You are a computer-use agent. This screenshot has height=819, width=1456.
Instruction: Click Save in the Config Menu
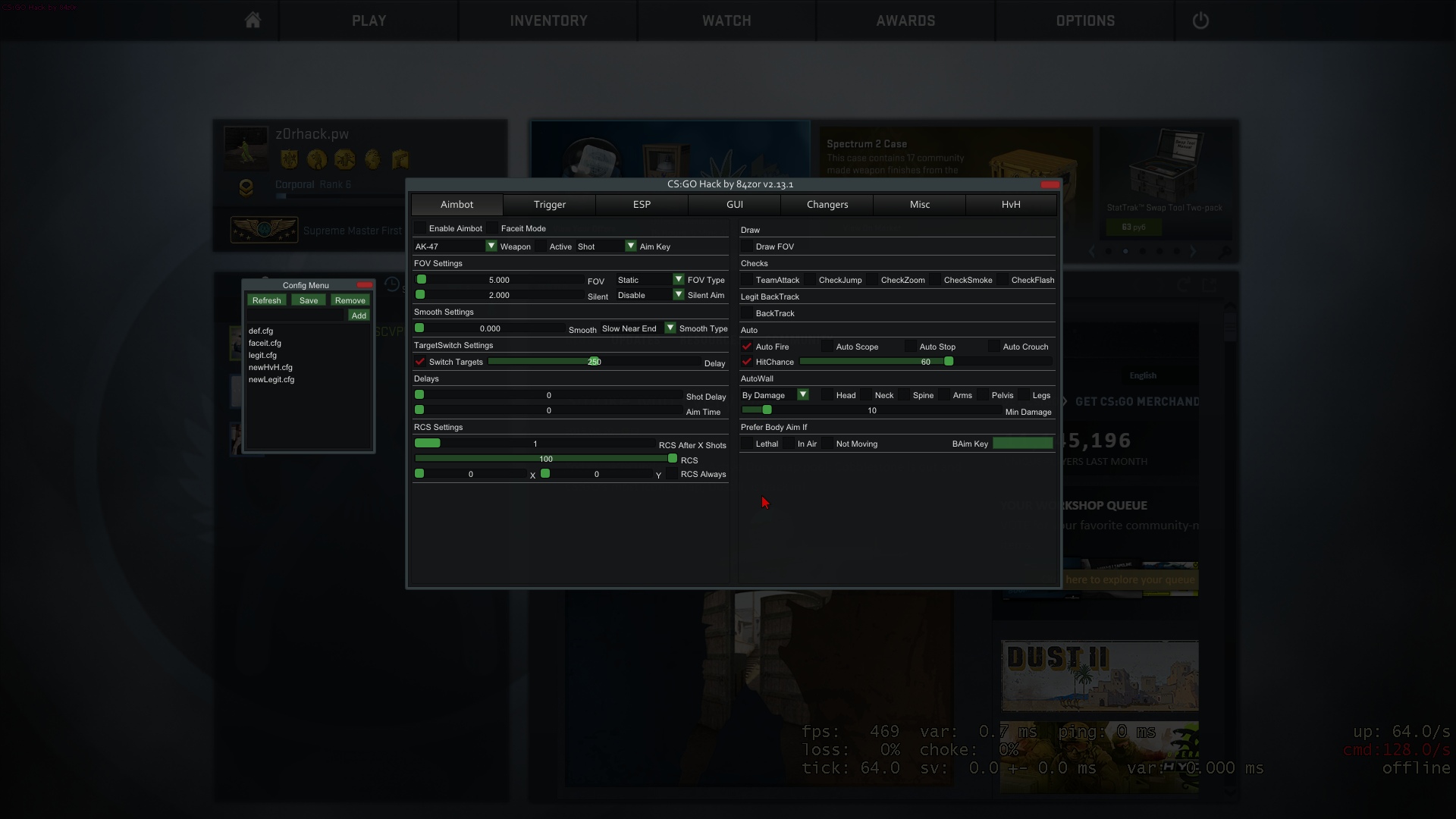tap(309, 300)
